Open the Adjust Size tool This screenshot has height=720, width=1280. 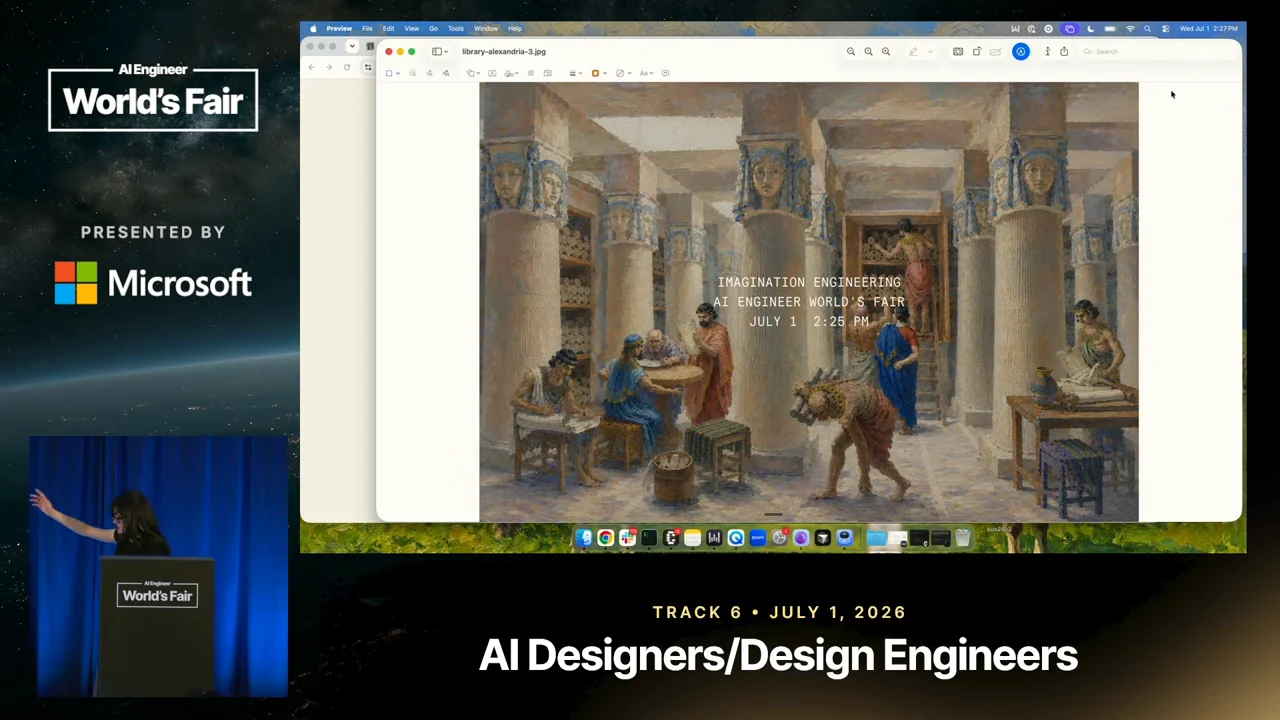pyautogui.click(x=547, y=73)
